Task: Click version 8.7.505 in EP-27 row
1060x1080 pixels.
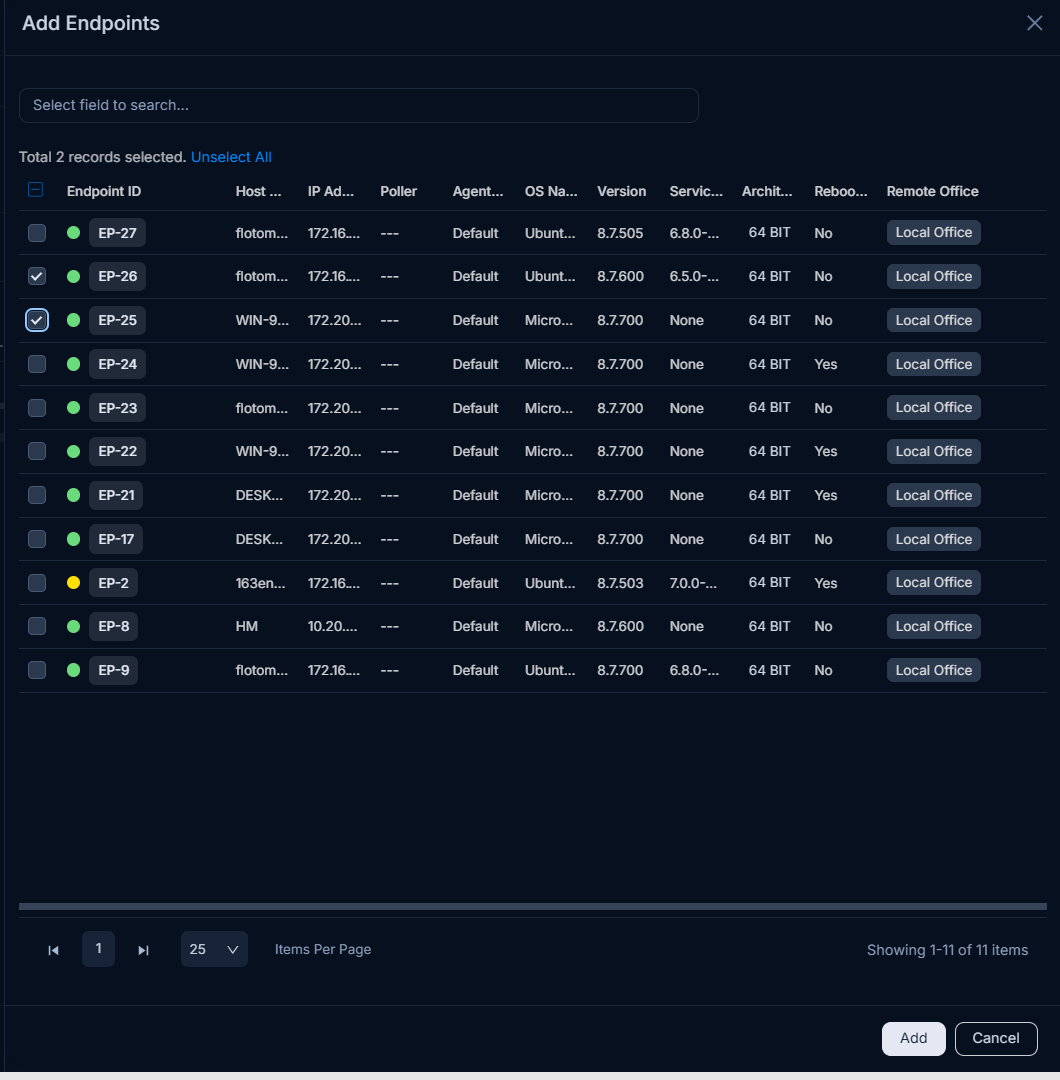Action: [620, 233]
